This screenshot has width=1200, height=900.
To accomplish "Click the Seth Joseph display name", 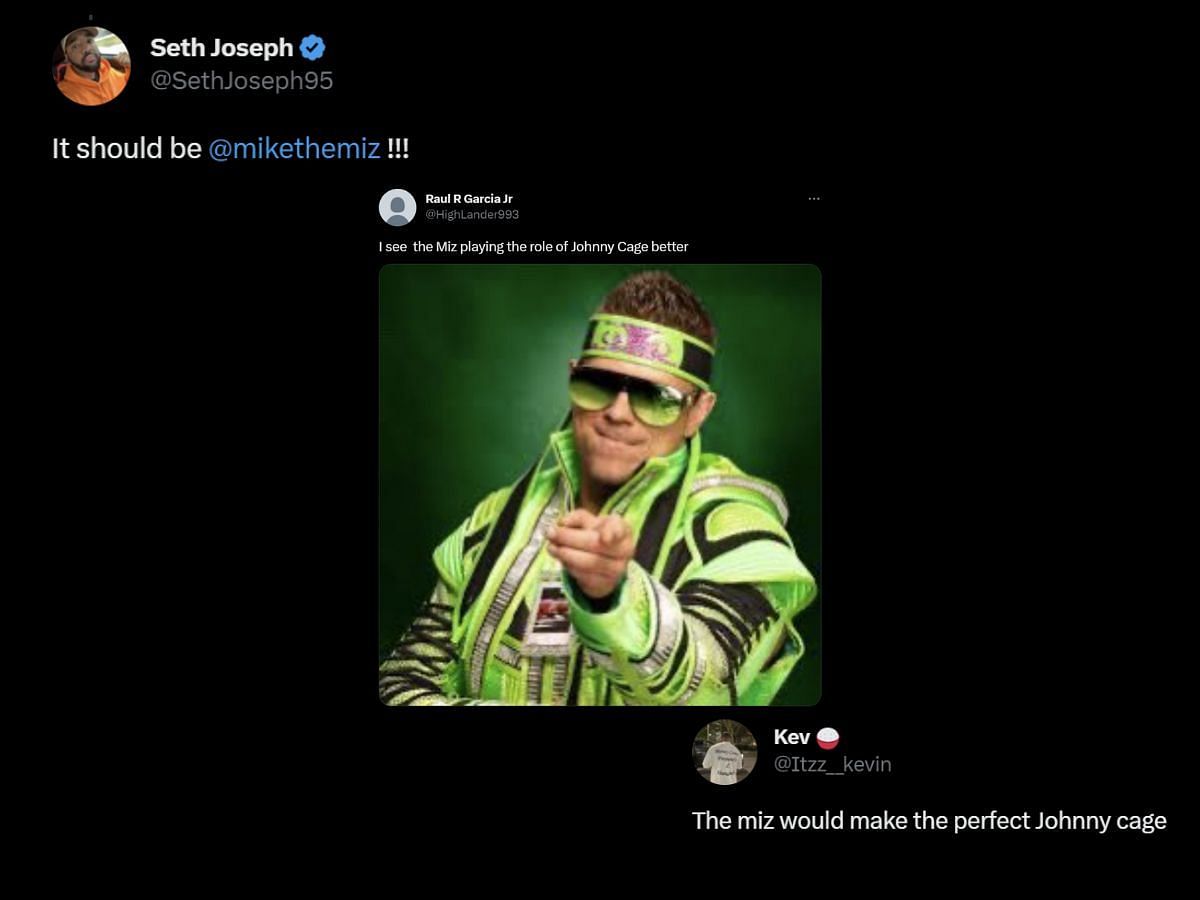I will click(221, 47).
